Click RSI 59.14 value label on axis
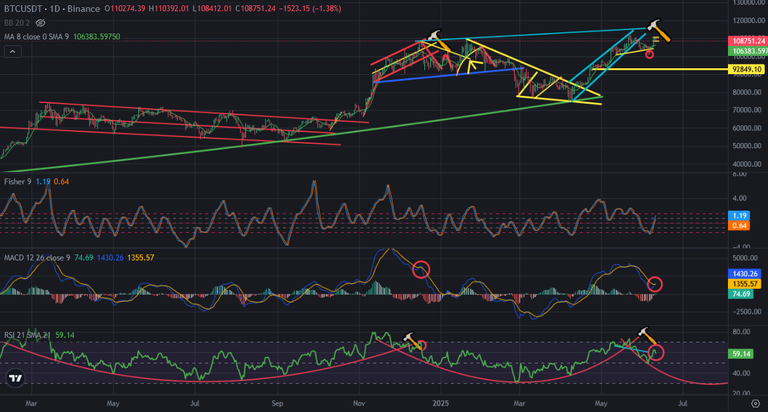This screenshot has width=768, height=412. coord(741,353)
